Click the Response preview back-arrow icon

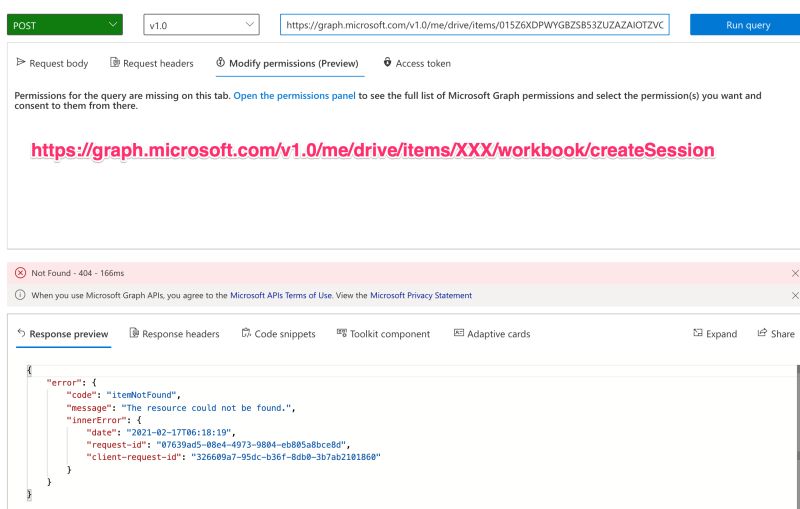click(x=21, y=333)
